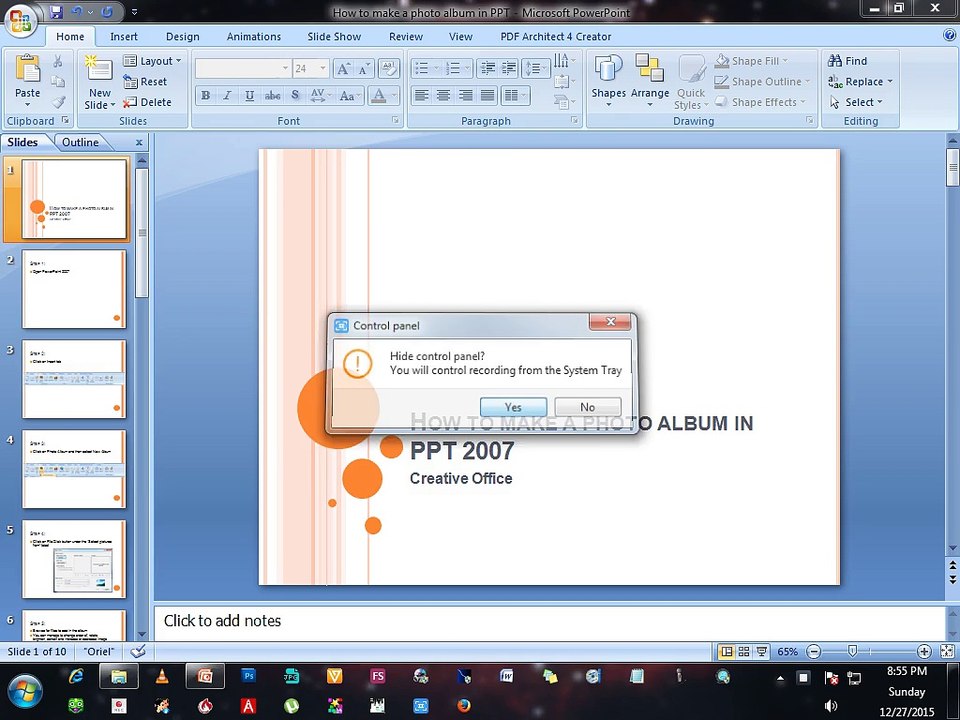Decrease font size with Shrink Font

[x=364, y=69]
